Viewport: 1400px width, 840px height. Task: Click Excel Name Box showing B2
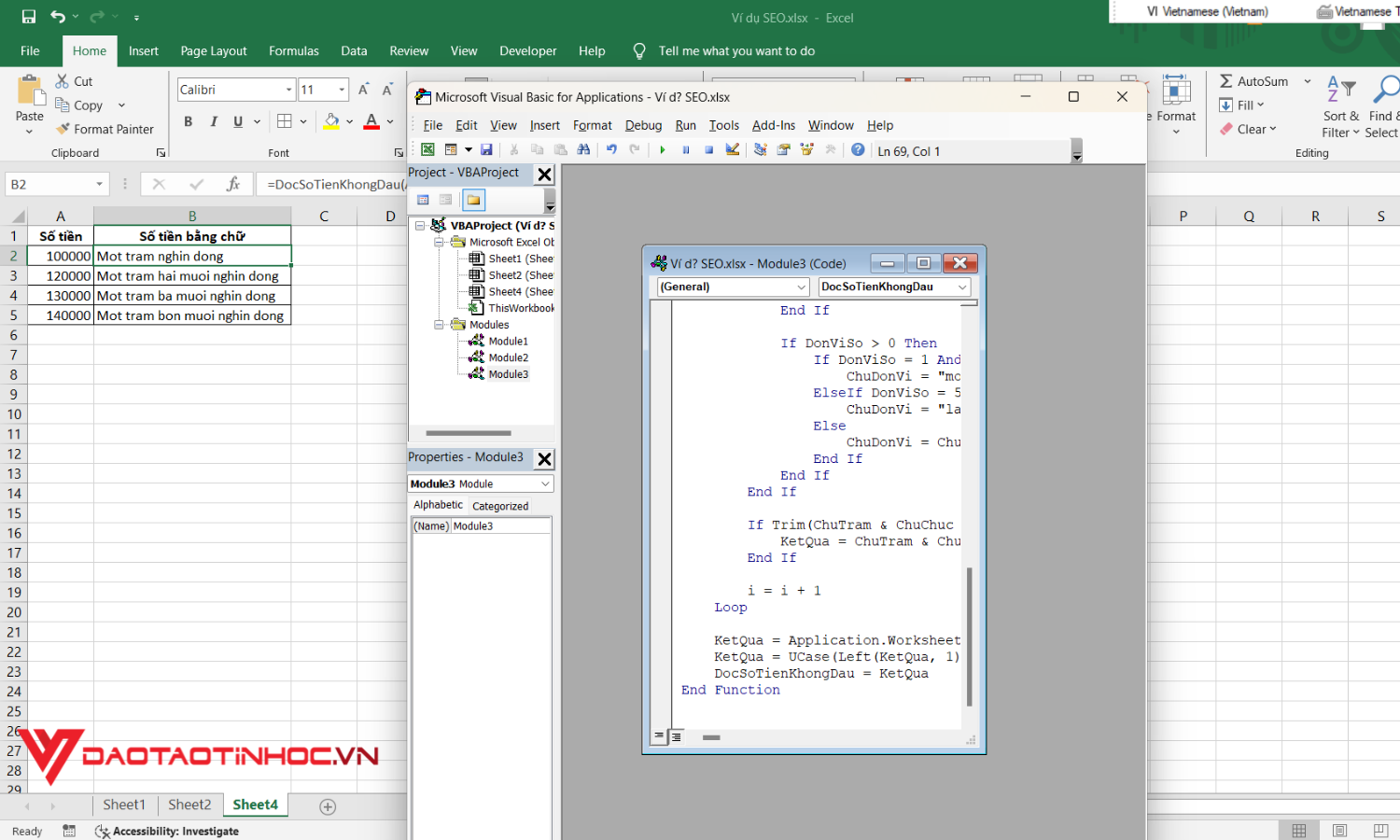[57, 184]
